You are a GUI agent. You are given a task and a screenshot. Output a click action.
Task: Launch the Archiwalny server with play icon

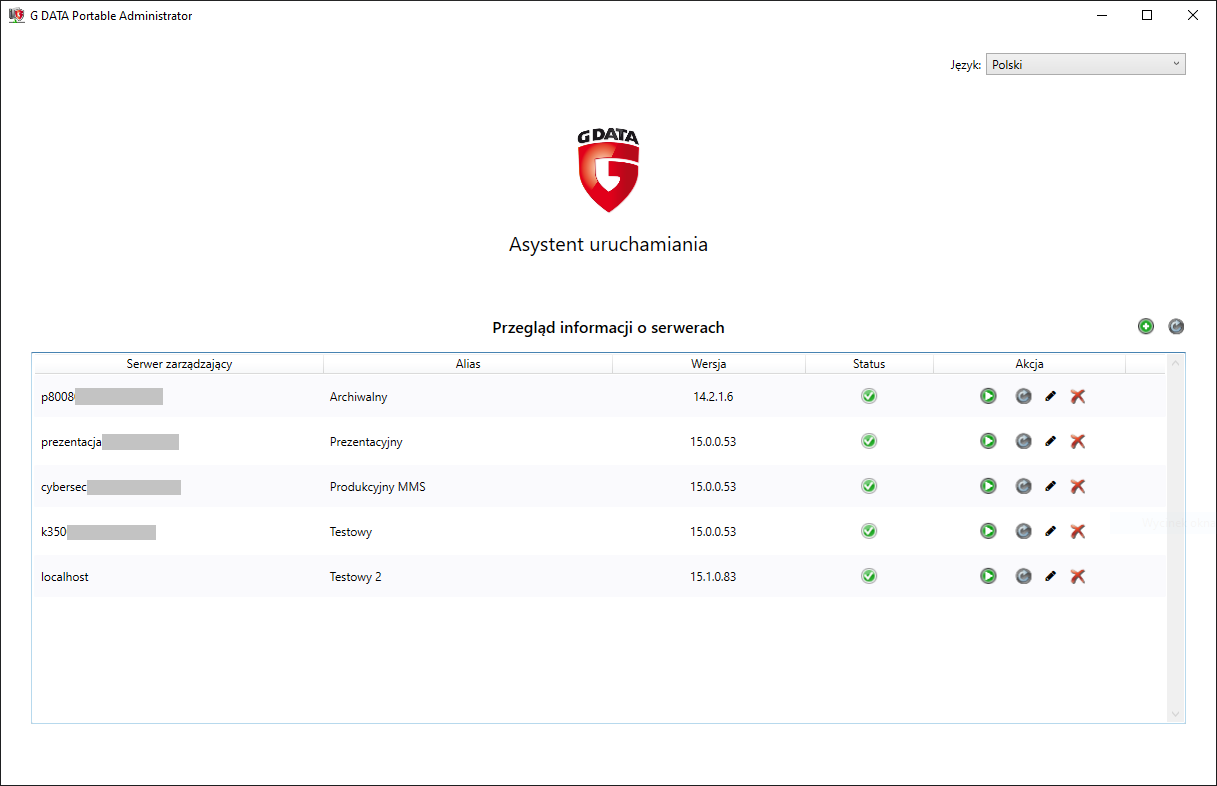point(988,396)
